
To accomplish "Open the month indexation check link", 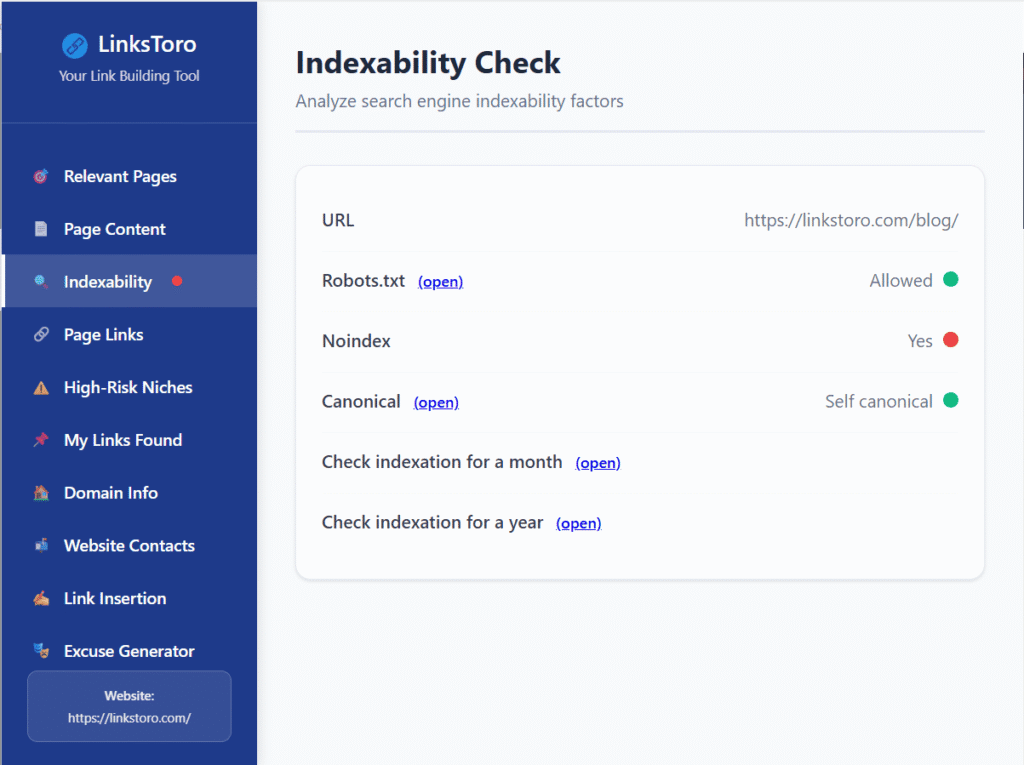I will coord(598,463).
